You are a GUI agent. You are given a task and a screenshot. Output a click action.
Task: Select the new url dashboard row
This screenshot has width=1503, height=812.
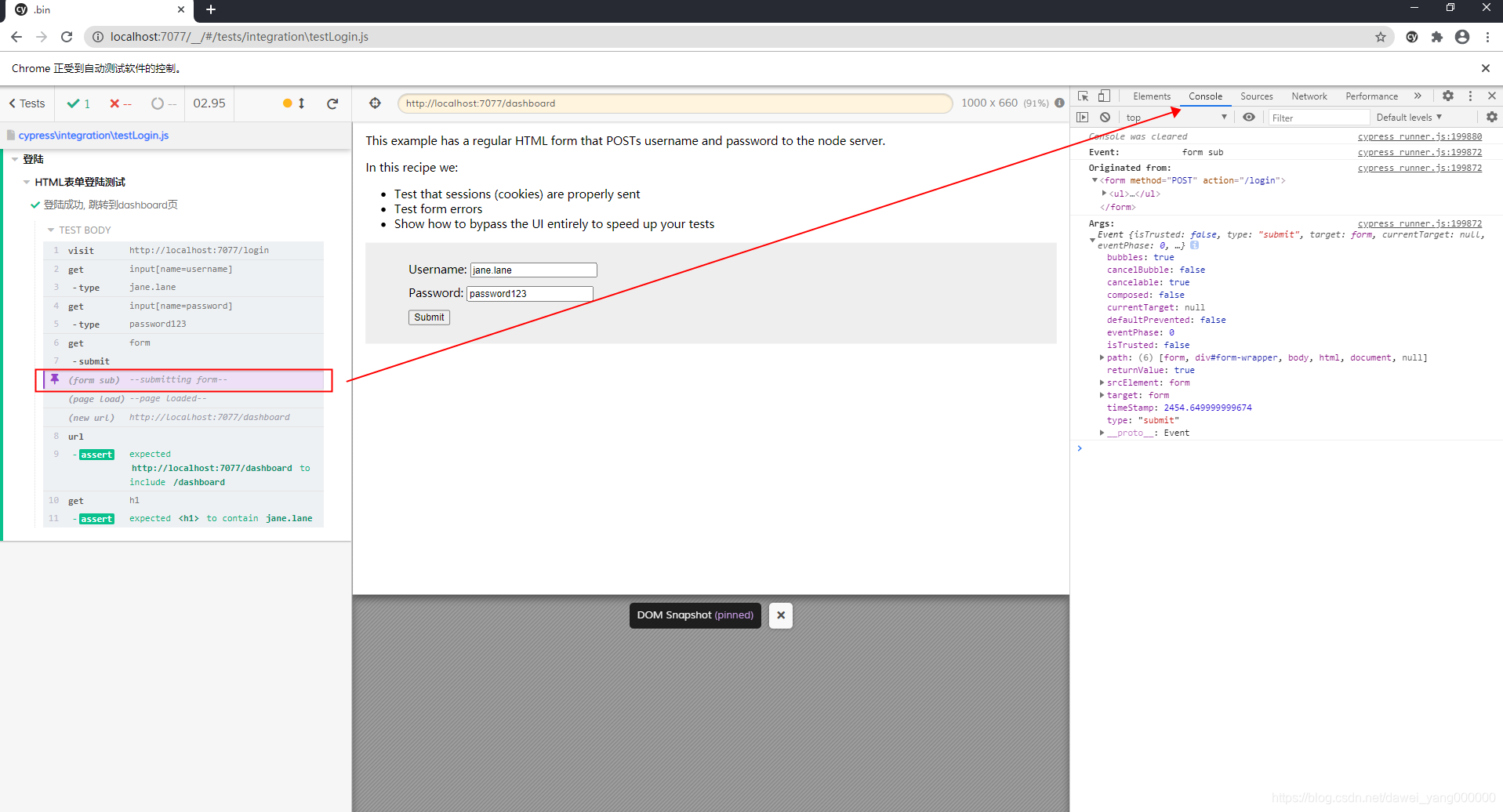coord(183,418)
